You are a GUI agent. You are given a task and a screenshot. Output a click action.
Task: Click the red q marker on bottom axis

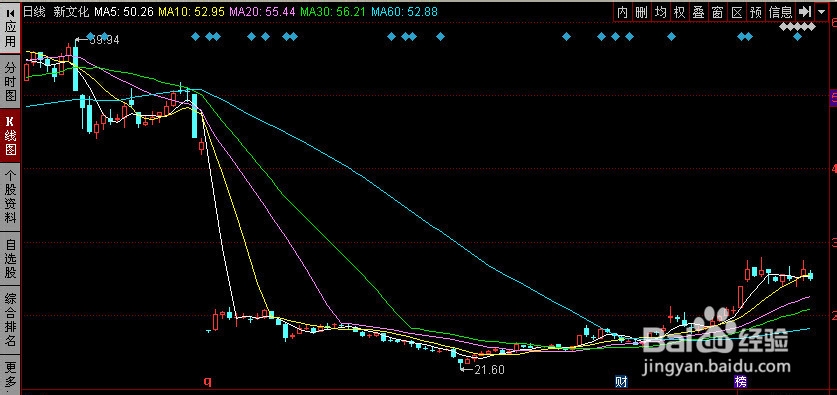(208, 382)
